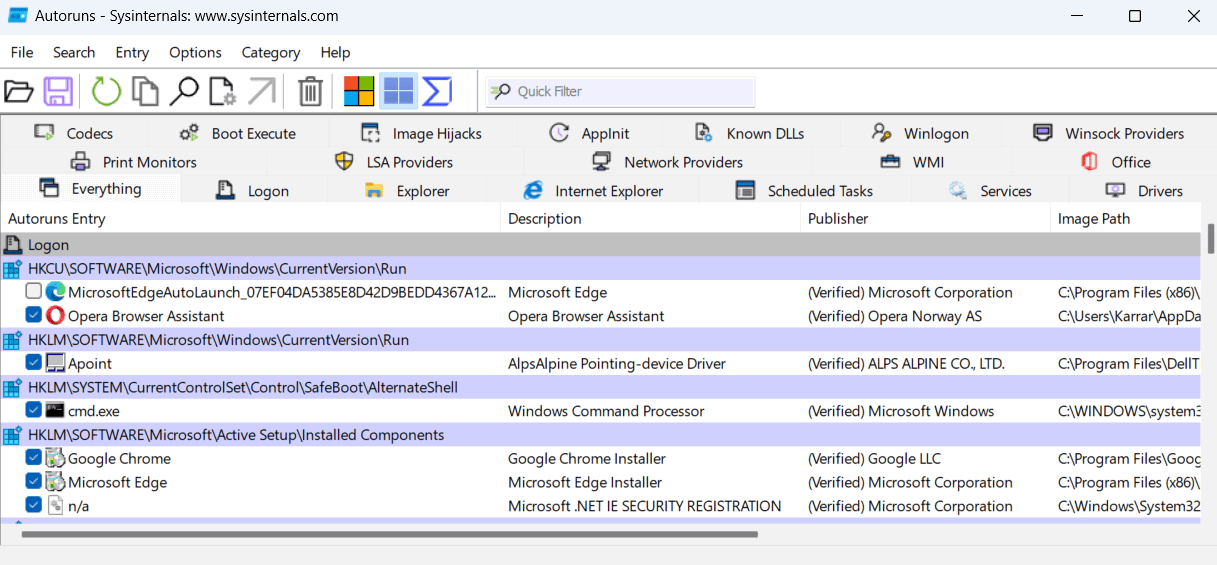Click the Find magnifier toolbar icon
Screen dimensions: 1217x565
(x=184, y=92)
